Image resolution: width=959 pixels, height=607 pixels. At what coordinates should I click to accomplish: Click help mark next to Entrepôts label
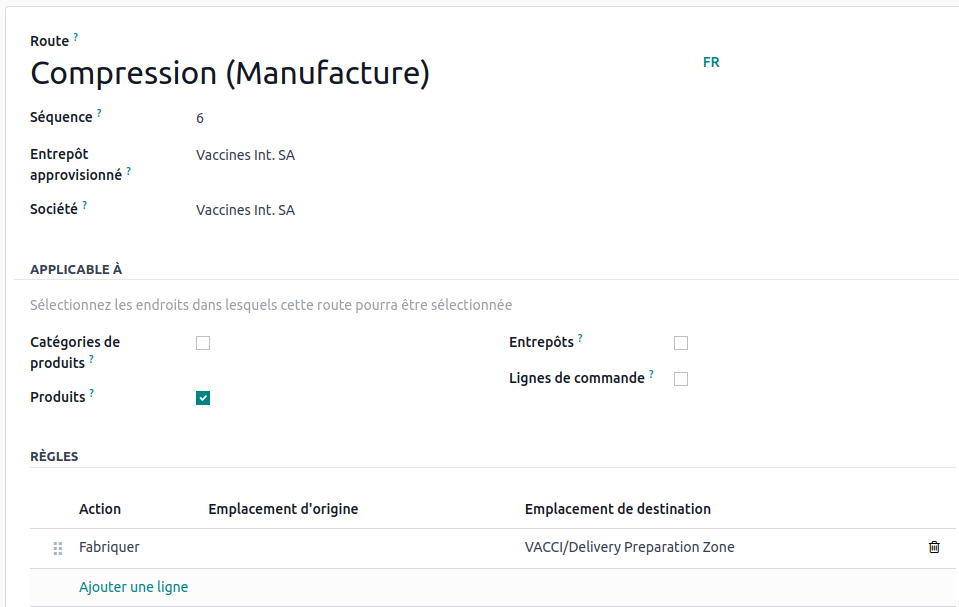[x=580, y=338]
